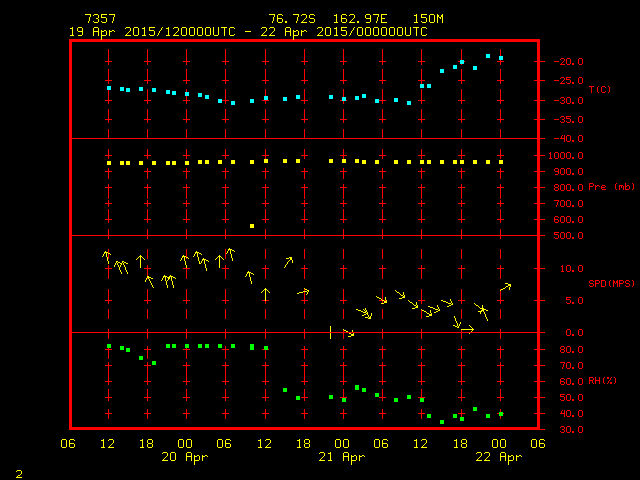Click humidity tick label 60.0
The width and height of the screenshot is (640, 480).
pyautogui.click(x=571, y=382)
